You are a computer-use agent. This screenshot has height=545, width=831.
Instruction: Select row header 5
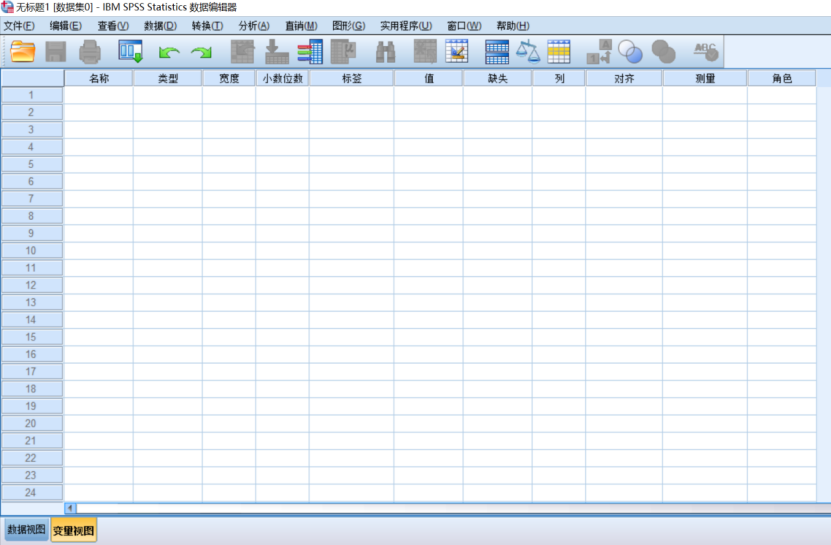point(31,164)
